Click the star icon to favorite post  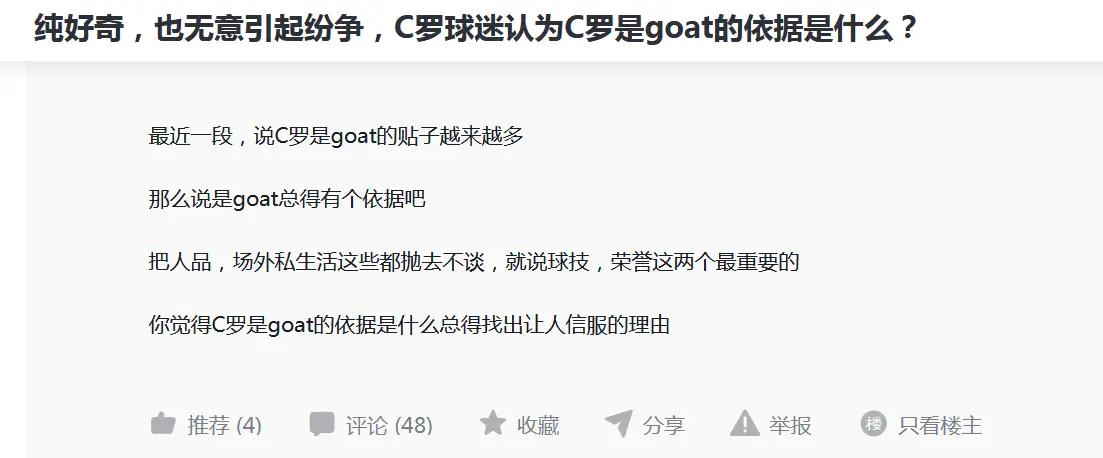pos(492,424)
